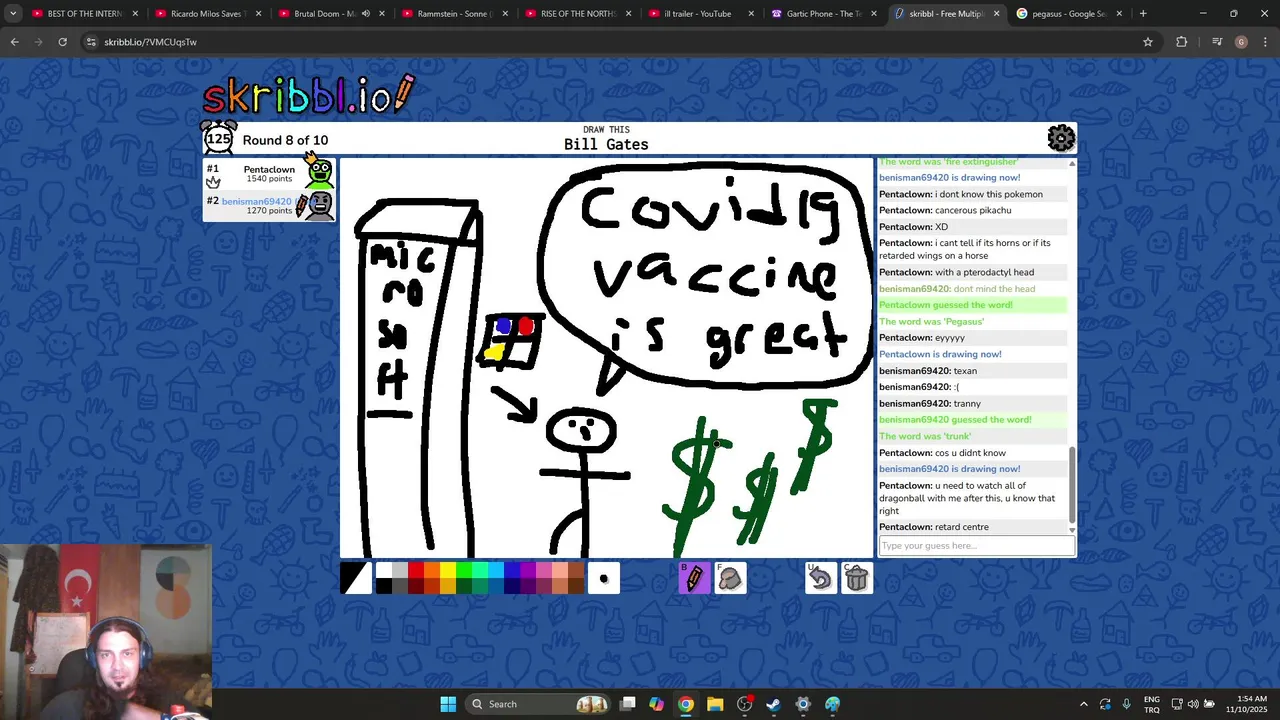Bookmark this page with the star

(x=1148, y=42)
